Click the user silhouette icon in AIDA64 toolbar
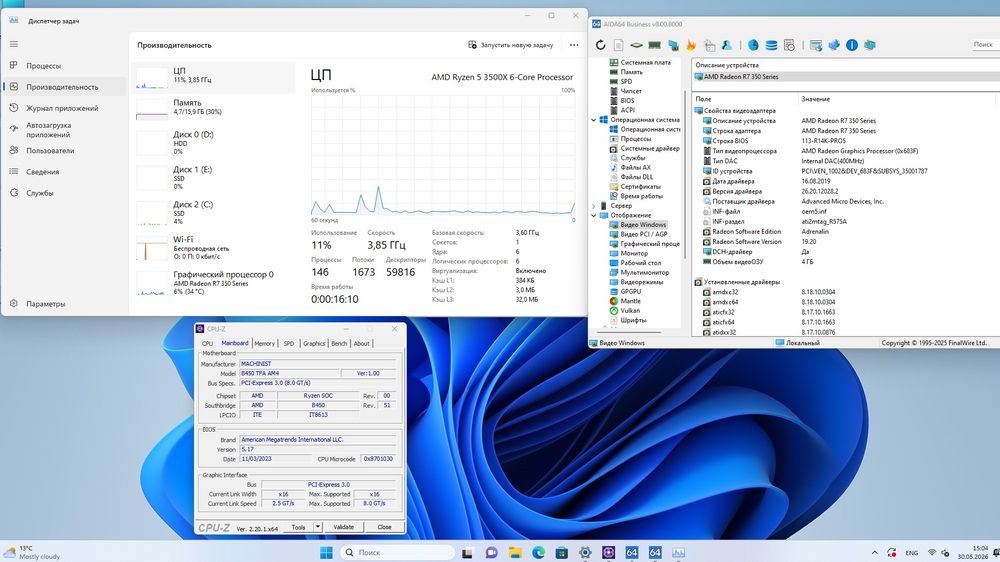This screenshot has width=1000, height=562. pos(727,45)
